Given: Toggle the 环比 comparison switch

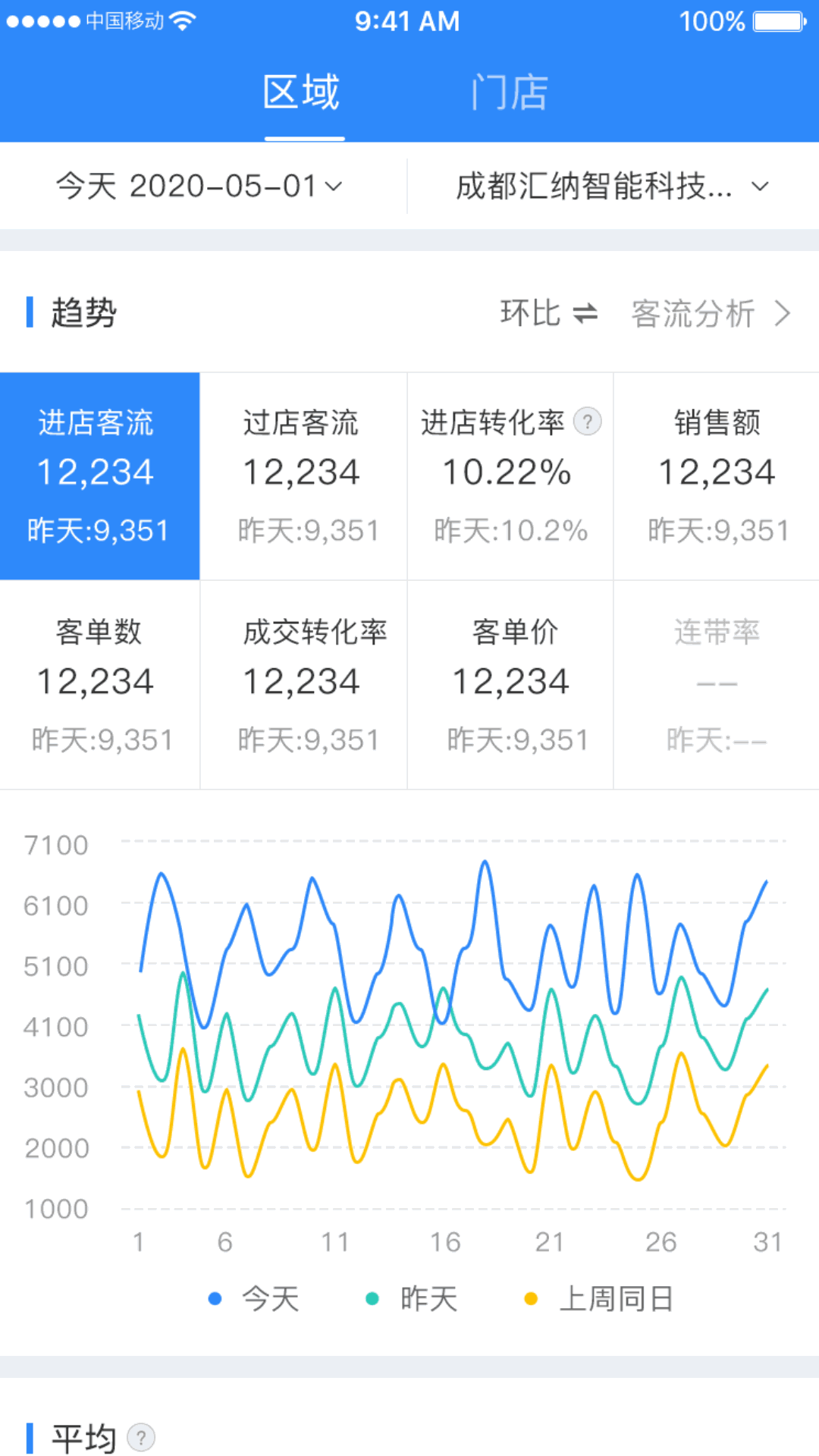Looking at the screenshot, I should 549,313.
